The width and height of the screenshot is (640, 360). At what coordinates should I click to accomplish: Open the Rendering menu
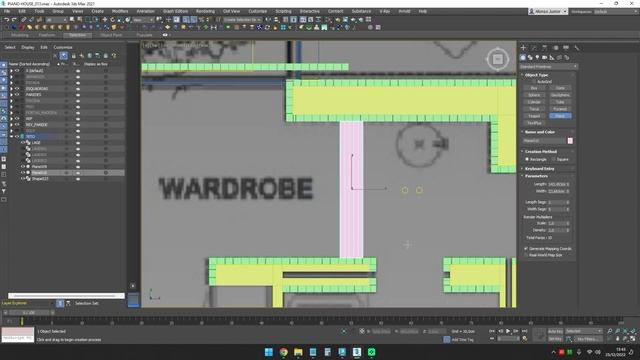(205, 11)
